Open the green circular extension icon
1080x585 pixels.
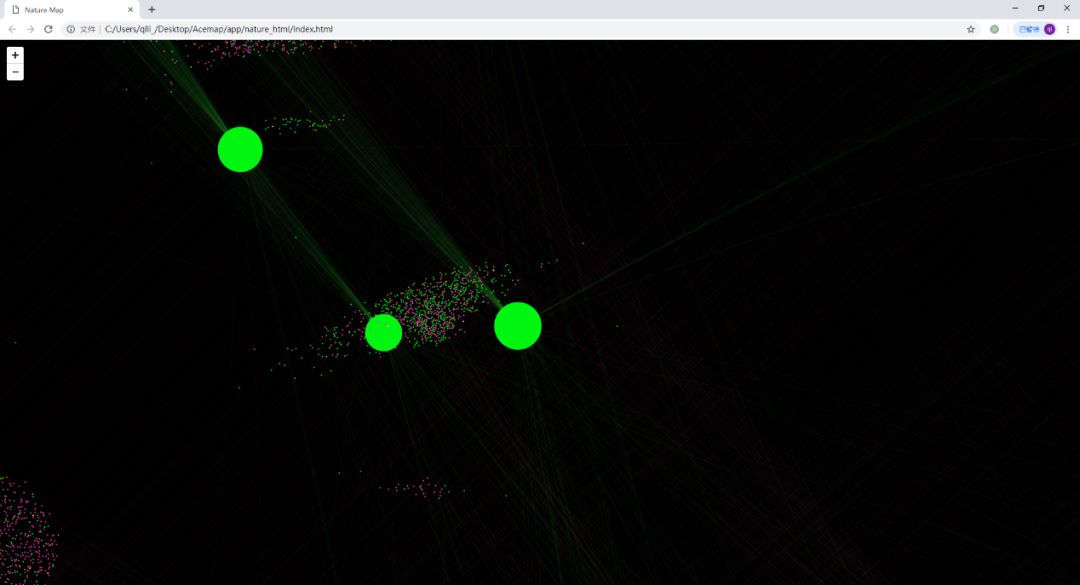995,29
